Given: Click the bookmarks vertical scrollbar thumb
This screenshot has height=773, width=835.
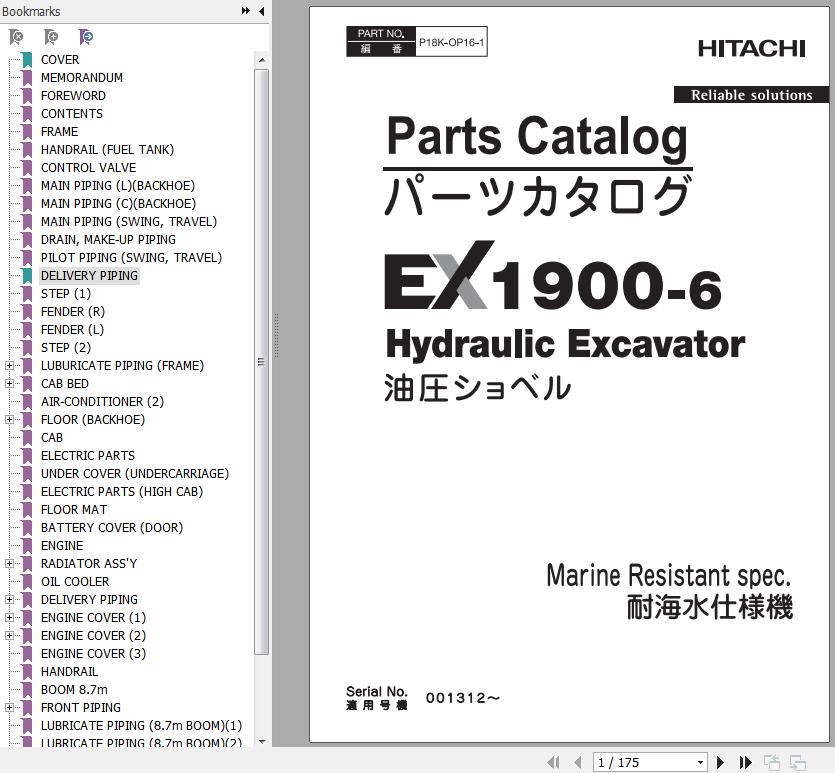Looking at the screenshot, I should tap(261, 362).
